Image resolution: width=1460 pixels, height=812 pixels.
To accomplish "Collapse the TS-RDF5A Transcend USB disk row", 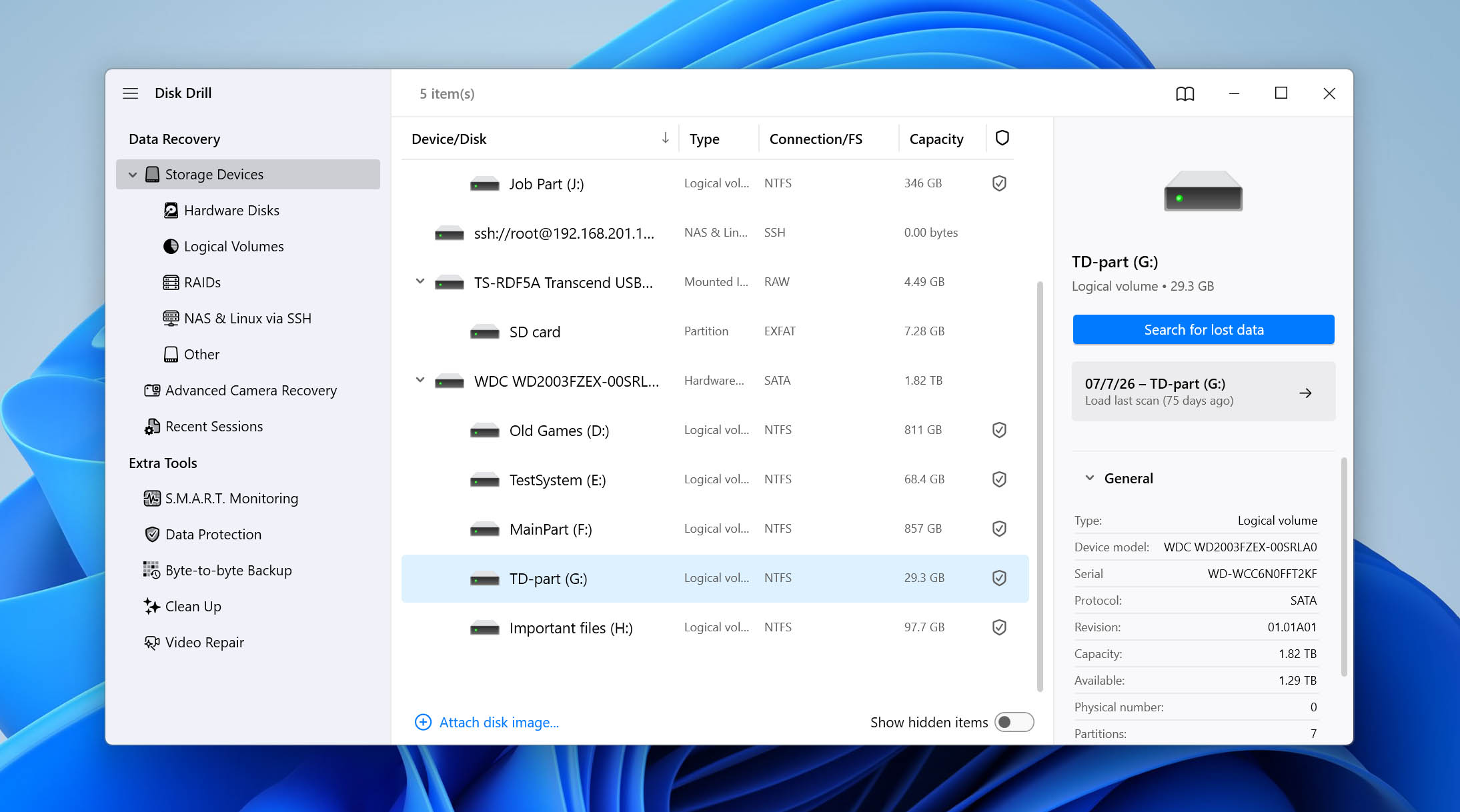I will coord(420,281).
